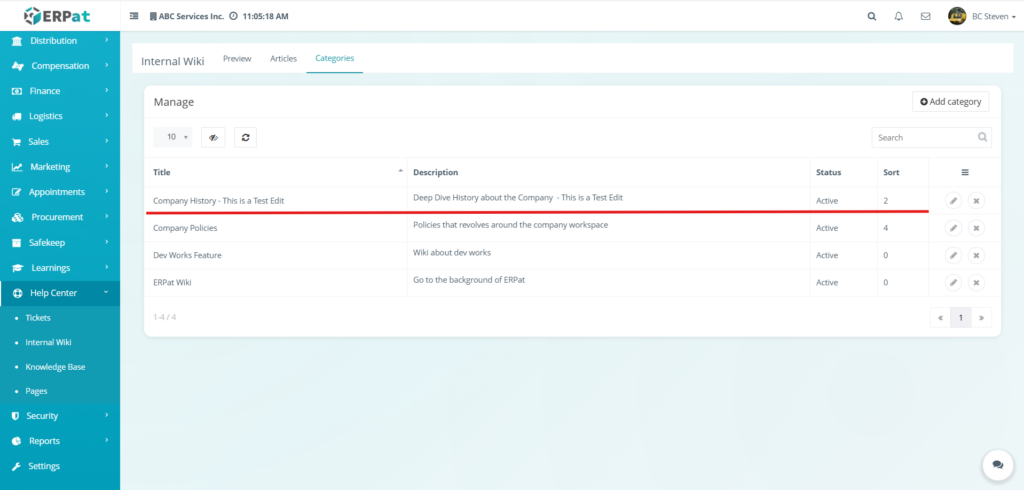This screenshot has width=1024, height=490.
Task: Click the refresh table icon button
Action: (245, 137)
